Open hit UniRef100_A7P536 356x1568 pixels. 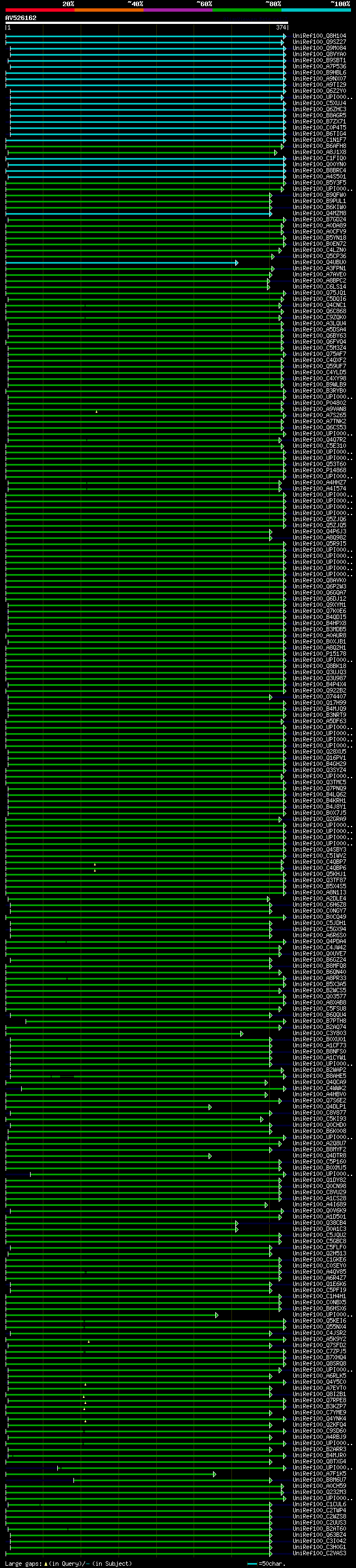[319, 66]
